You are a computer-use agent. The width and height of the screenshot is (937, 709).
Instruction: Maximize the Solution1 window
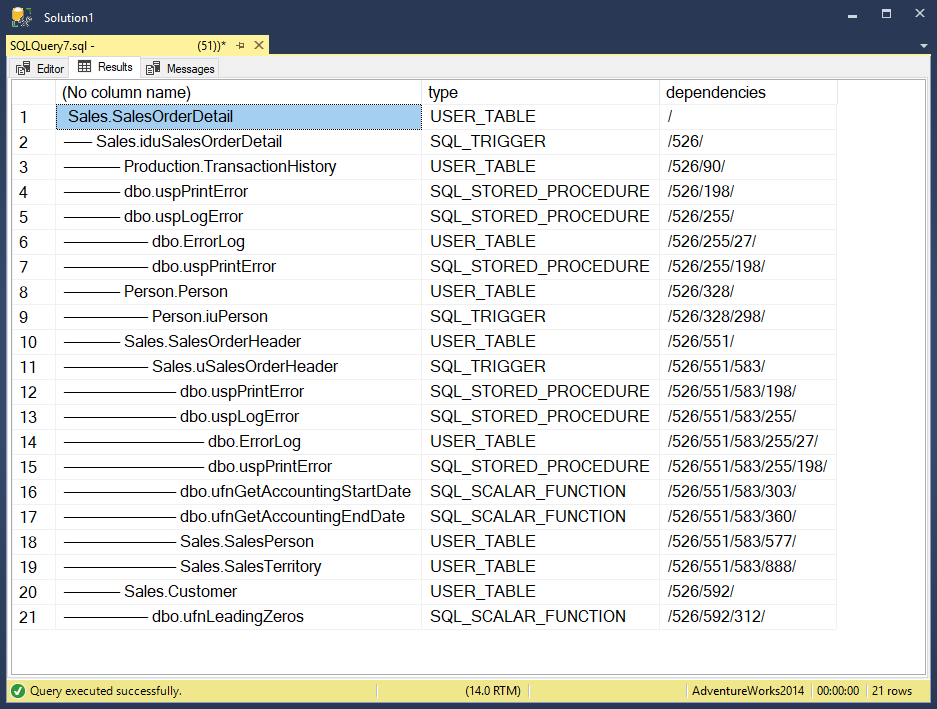886,16
